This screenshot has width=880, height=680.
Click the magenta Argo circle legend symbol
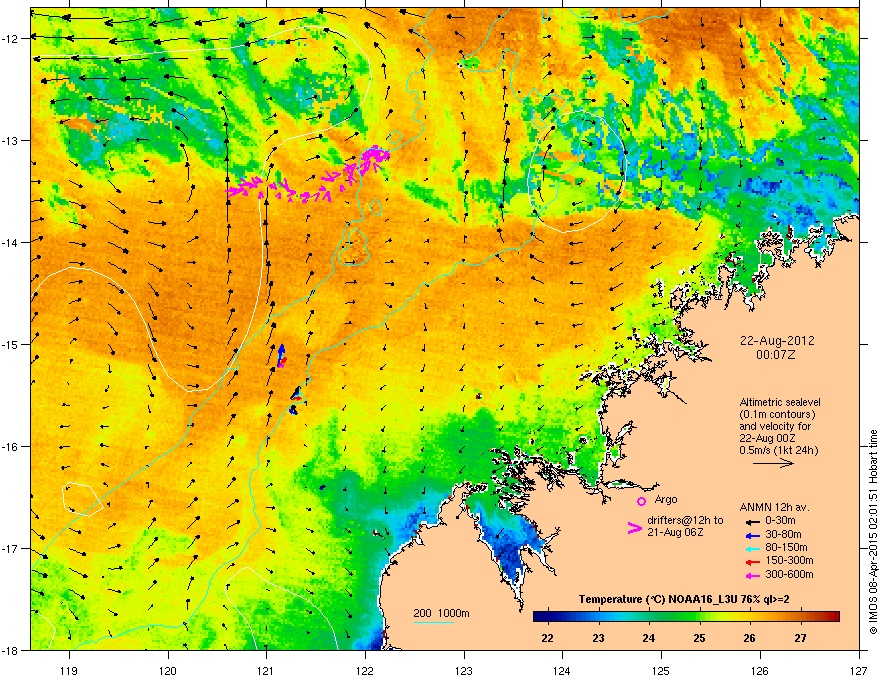click(x=641, y=501)
